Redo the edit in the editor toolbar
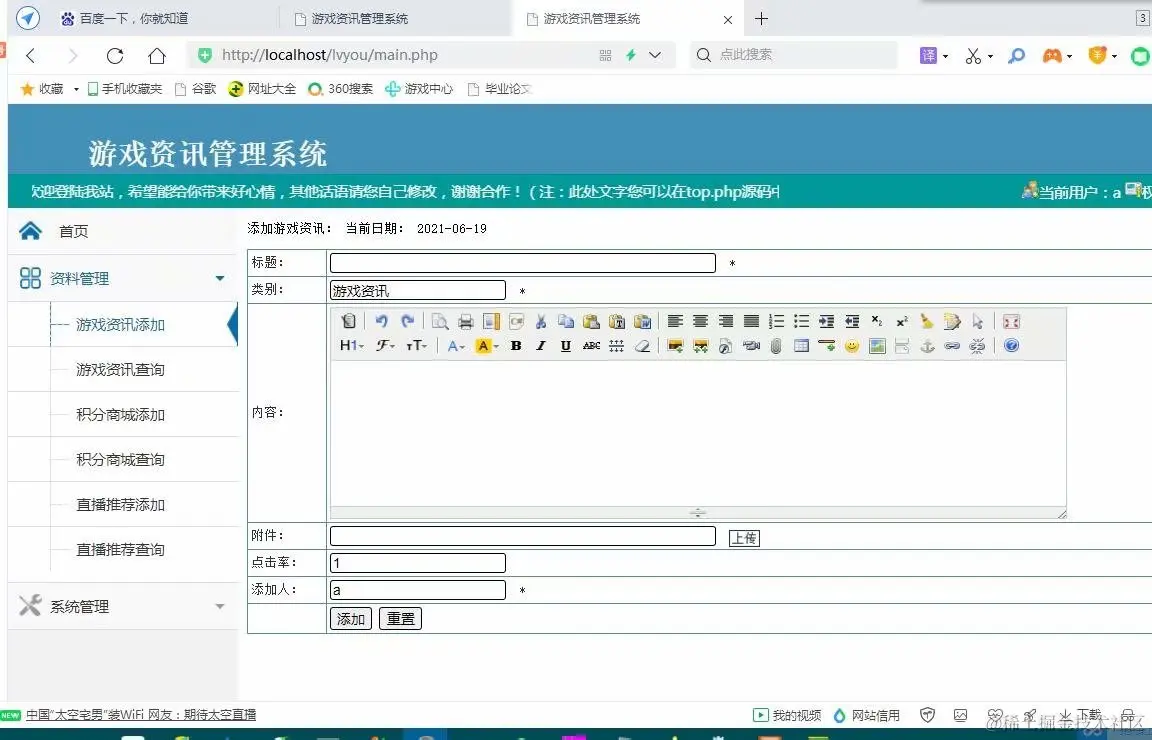 [408, 321]
